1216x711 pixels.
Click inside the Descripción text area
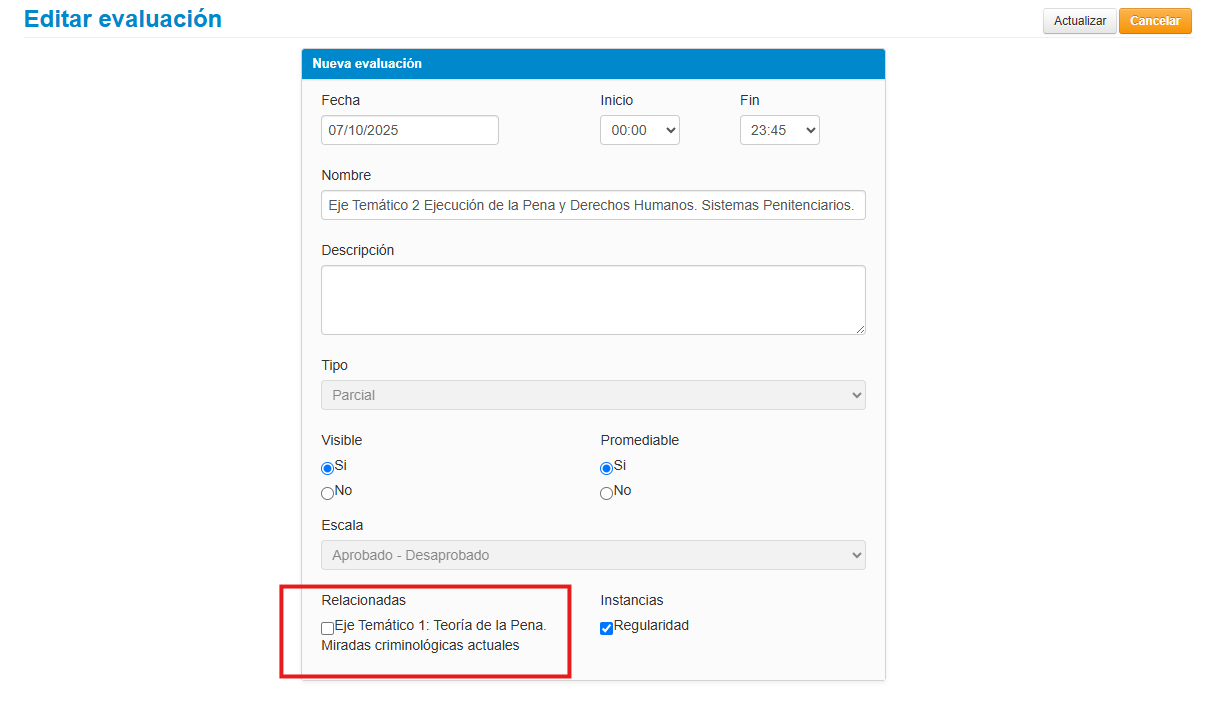click(593, 299)
